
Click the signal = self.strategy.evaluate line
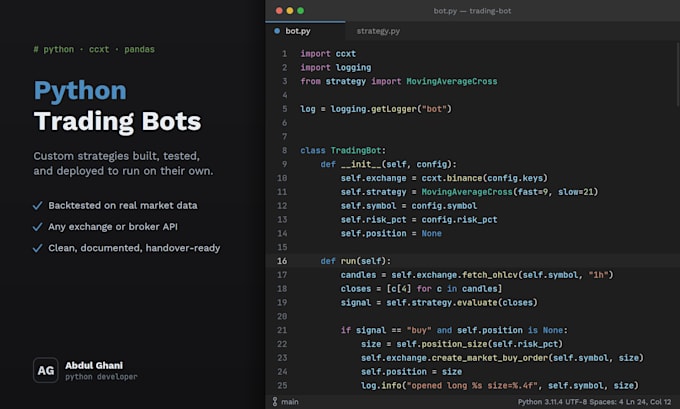439,302
